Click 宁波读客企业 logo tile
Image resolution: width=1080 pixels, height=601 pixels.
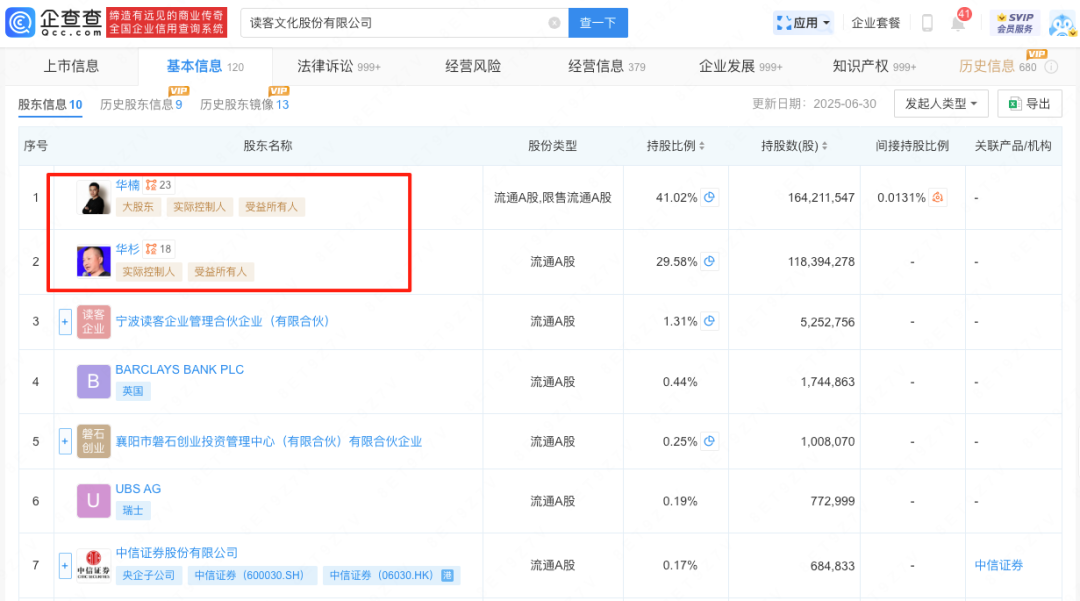point(94,321)
